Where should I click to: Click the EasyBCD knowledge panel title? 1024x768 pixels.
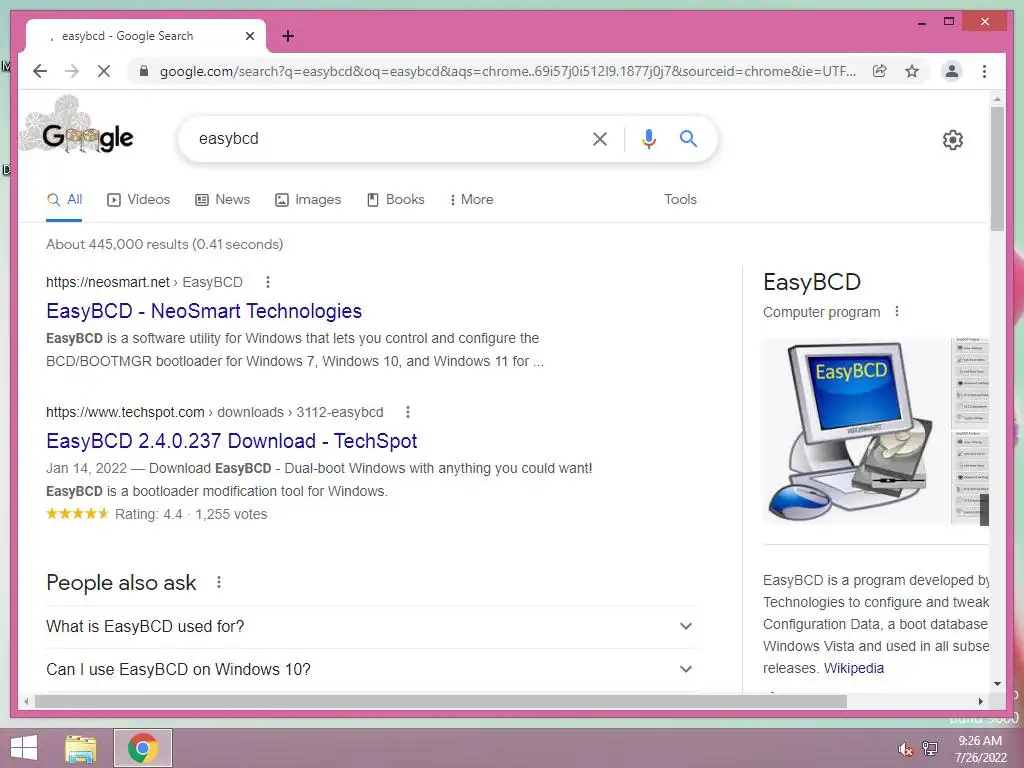(812, 282)
